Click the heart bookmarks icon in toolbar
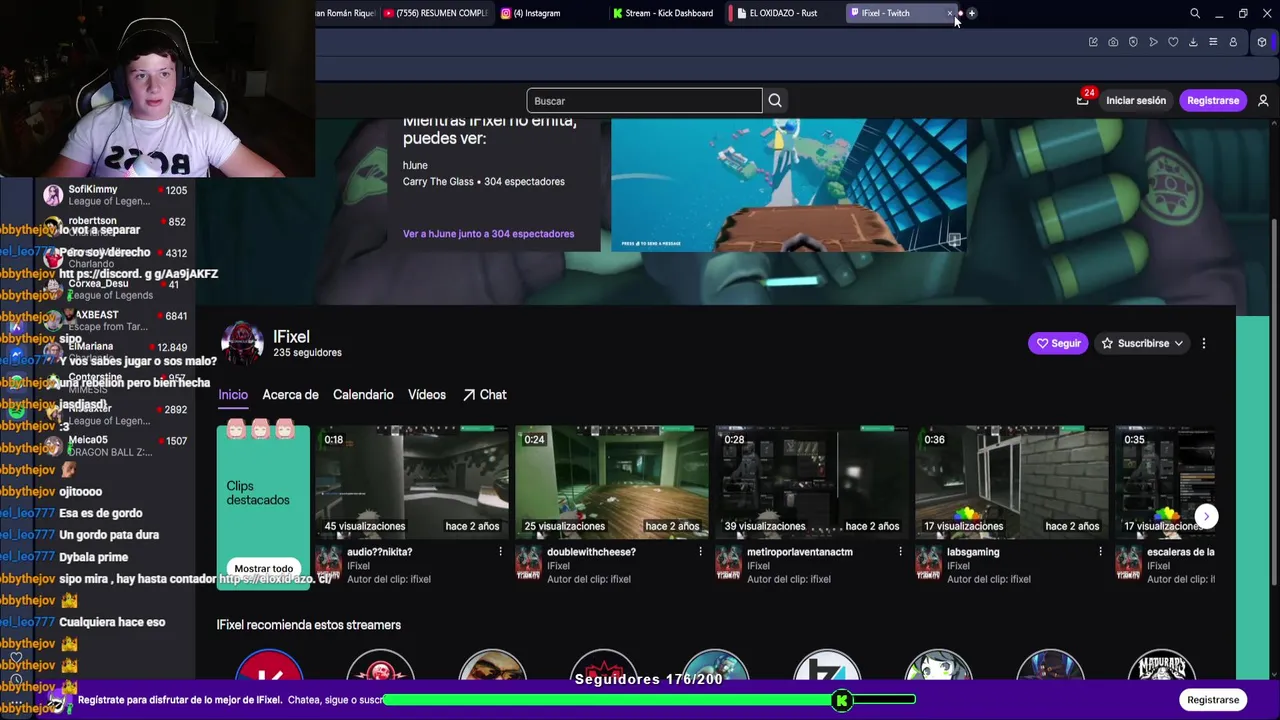 coord(1173,42)
